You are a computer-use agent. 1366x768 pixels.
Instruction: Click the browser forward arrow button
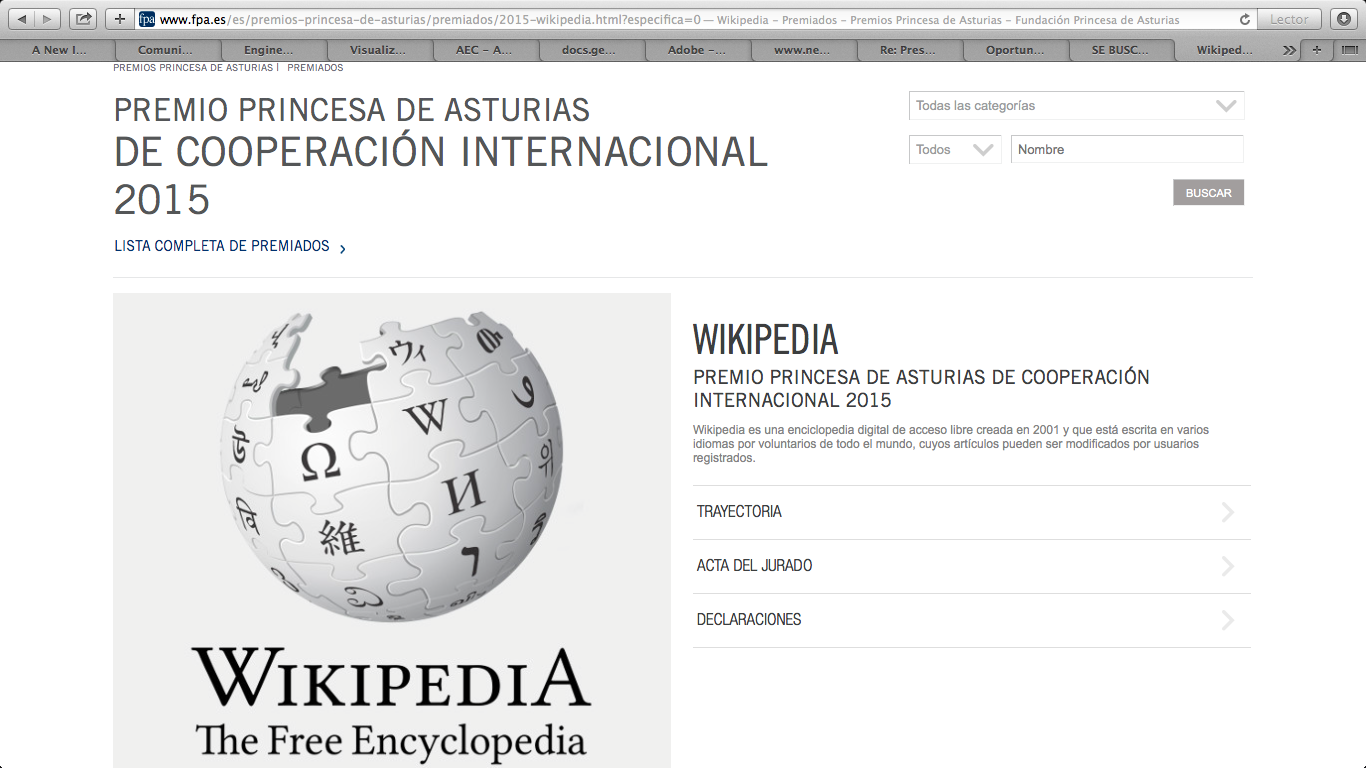point(47,19)
